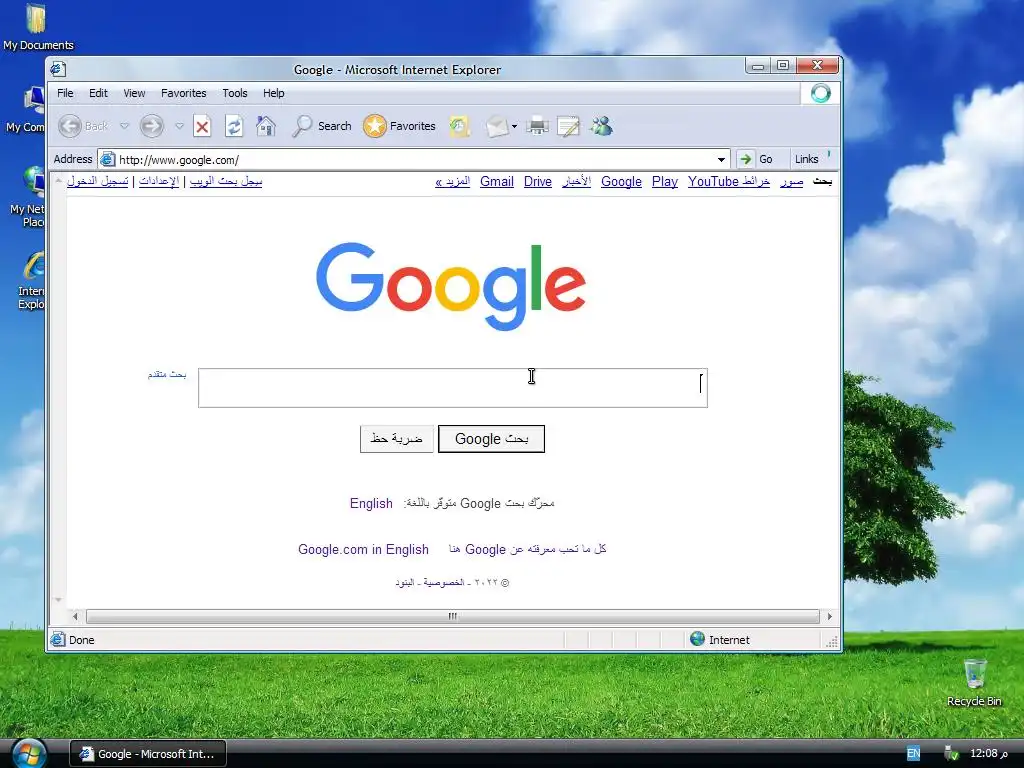Open Edit page notepad icon
The height and width of the screenshot is (768, 1024).
(568, 126)
